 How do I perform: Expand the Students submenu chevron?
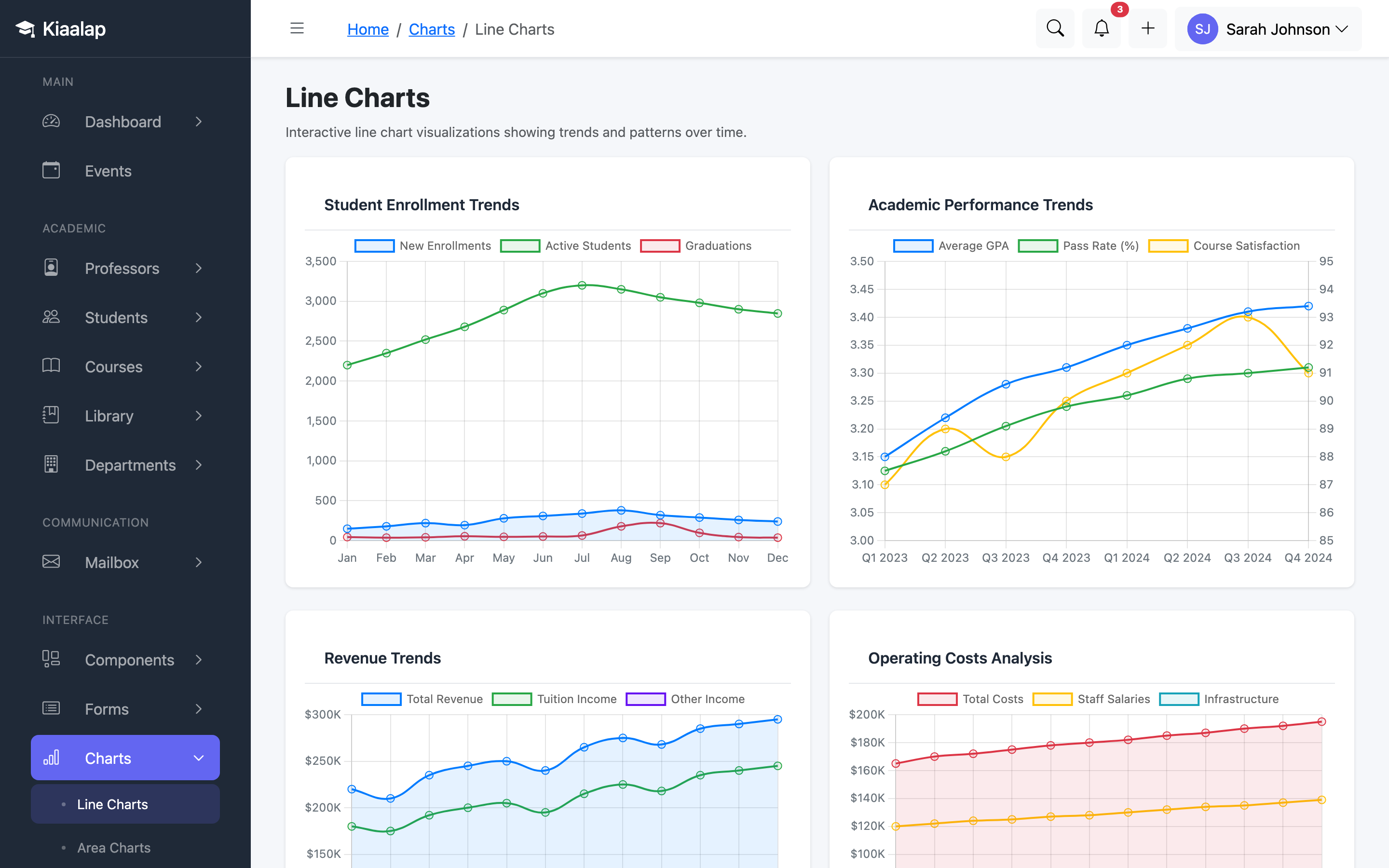(199, 317)
